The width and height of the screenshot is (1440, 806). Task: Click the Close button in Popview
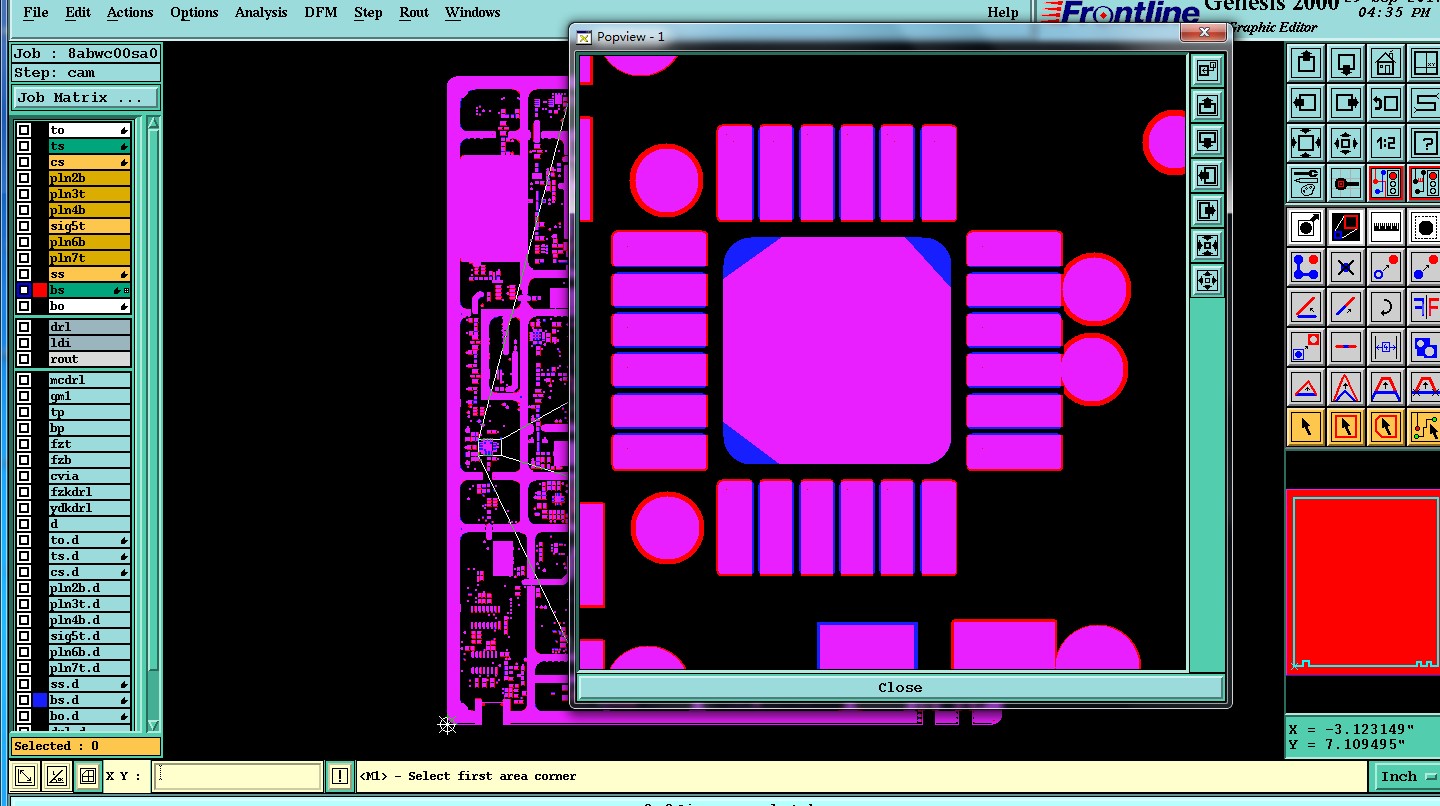click(900, 687)
